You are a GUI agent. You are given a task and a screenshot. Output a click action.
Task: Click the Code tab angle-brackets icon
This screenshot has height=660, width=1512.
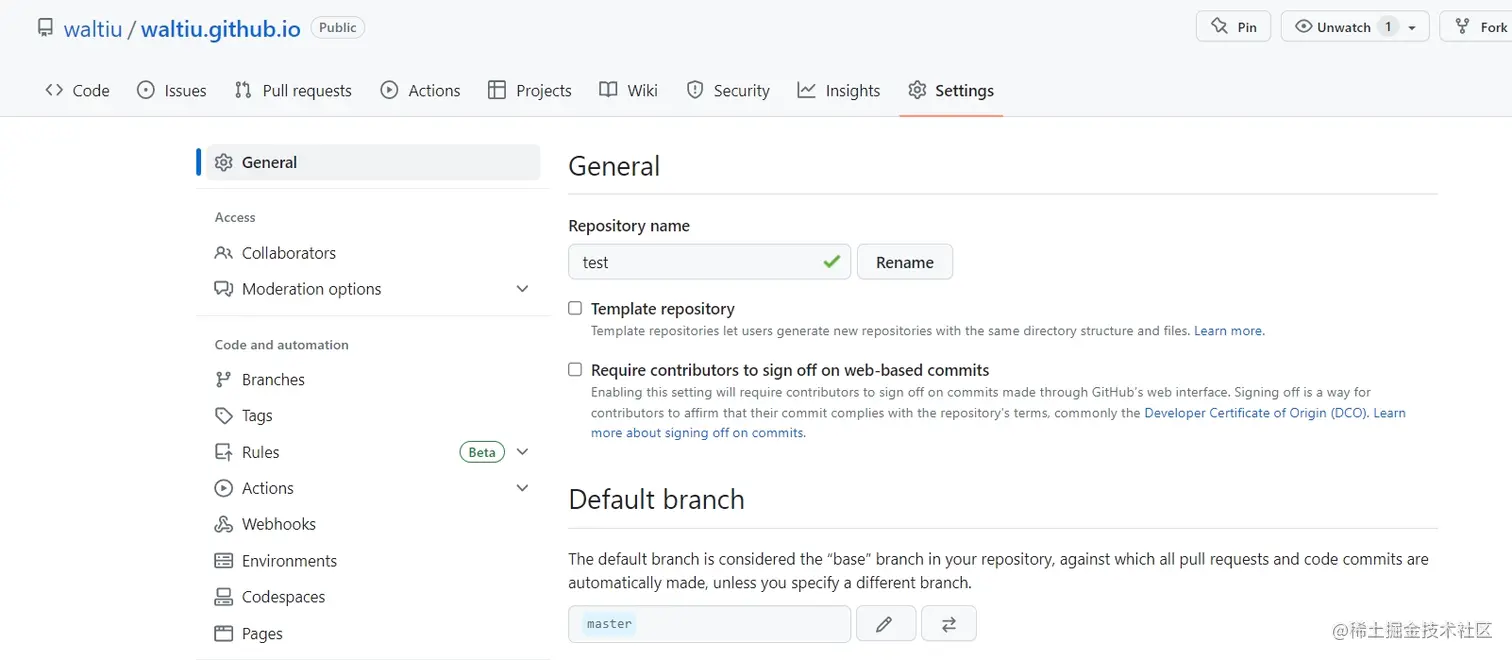point(54,90)
